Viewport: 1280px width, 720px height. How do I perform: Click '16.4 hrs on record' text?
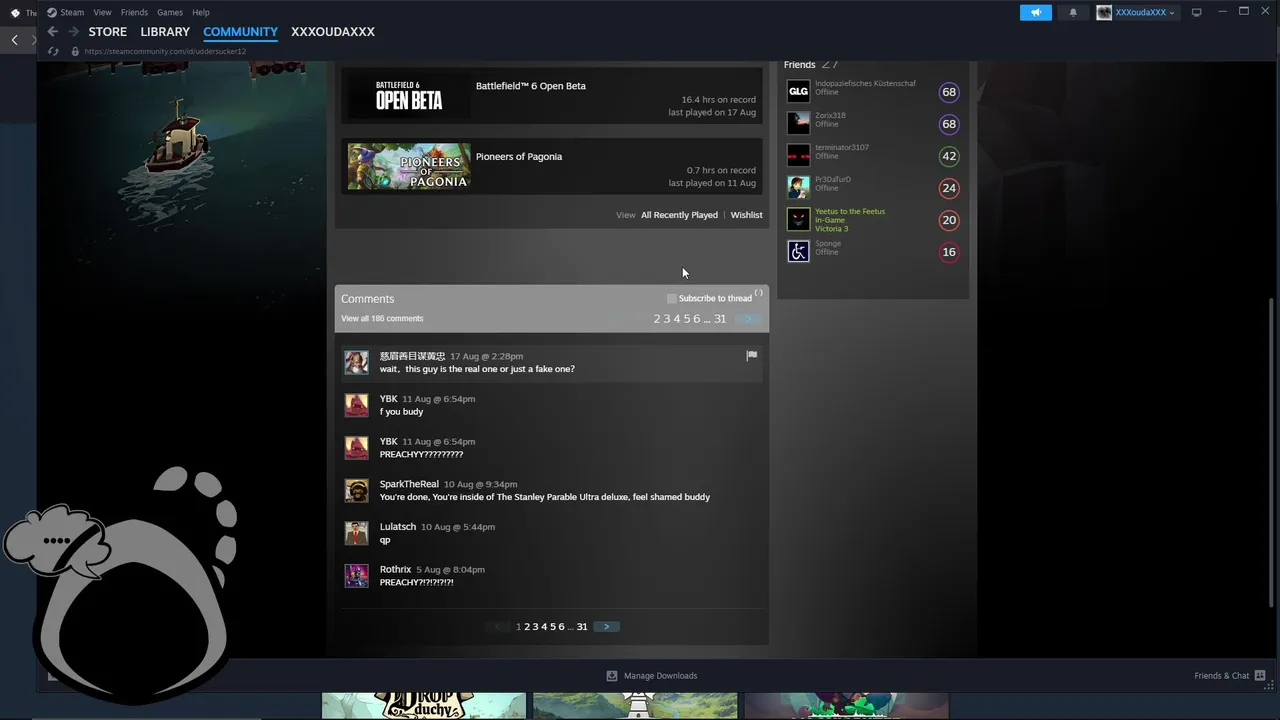coord(718,100)
